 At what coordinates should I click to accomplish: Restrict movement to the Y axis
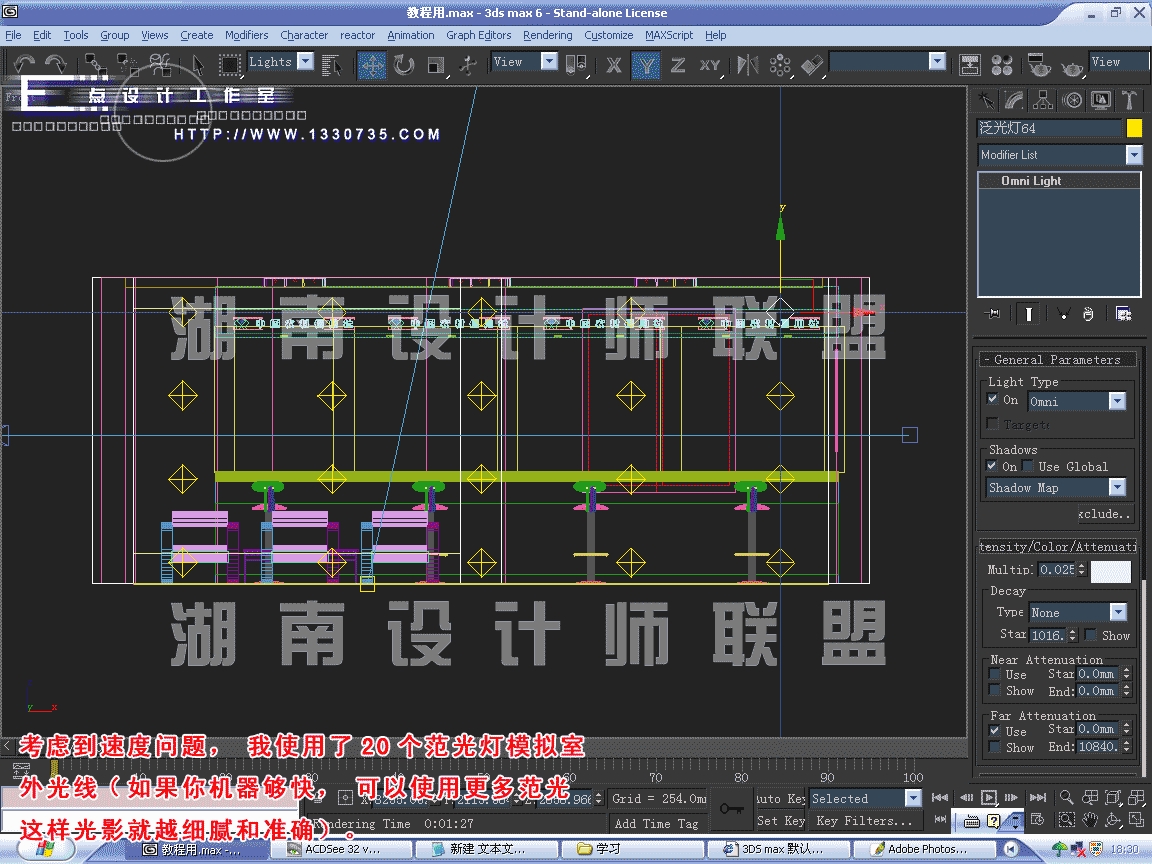tap(646, 65)
